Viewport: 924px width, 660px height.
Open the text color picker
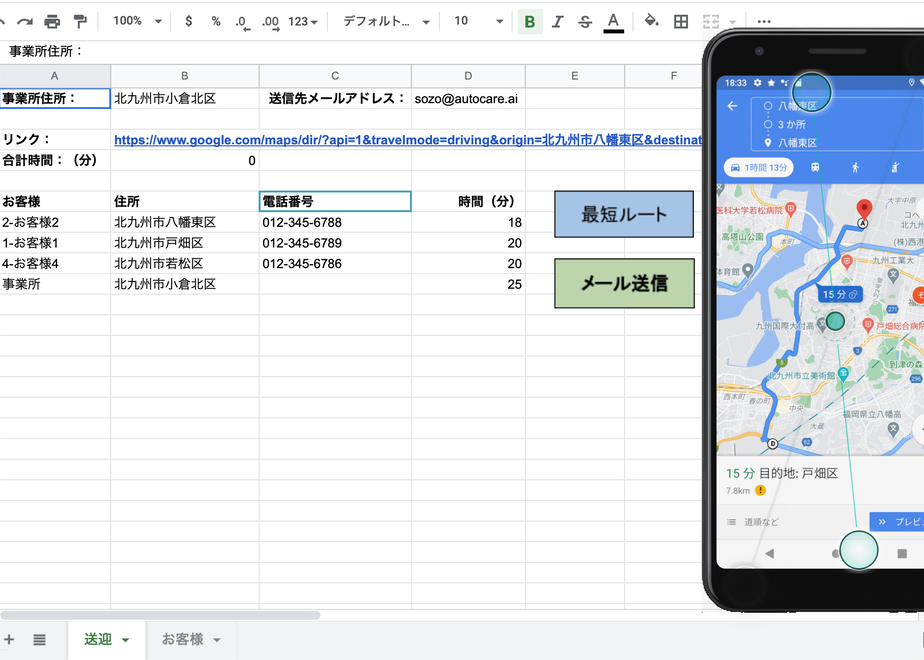tap(613, 22)
